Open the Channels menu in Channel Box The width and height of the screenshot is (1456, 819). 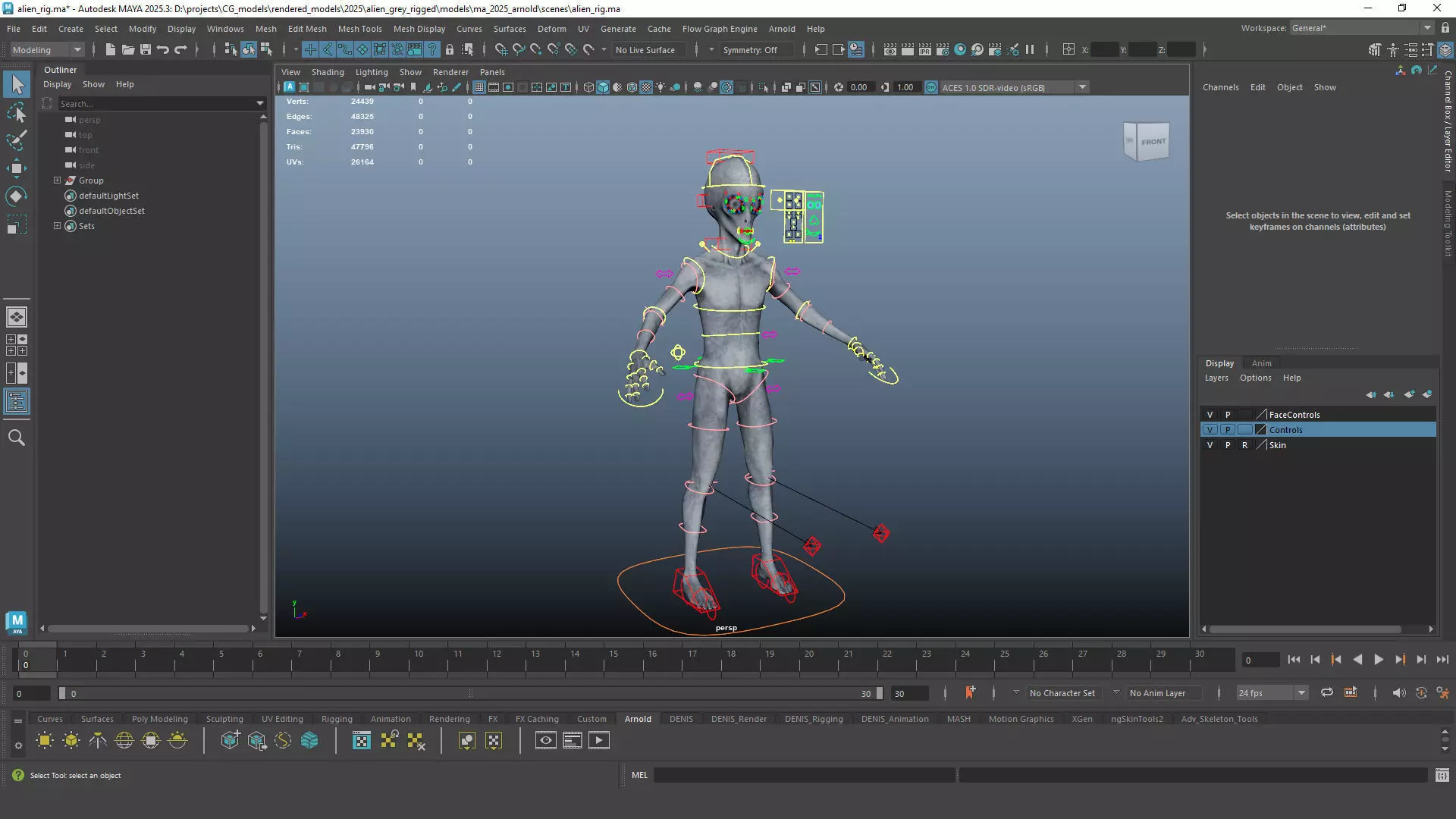[x=1220, y=87]
